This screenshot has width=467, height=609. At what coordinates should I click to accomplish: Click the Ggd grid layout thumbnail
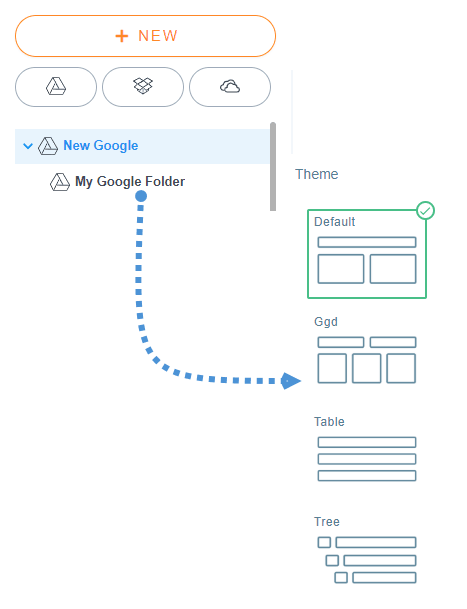pyautogui.click(x=367, y=360)
